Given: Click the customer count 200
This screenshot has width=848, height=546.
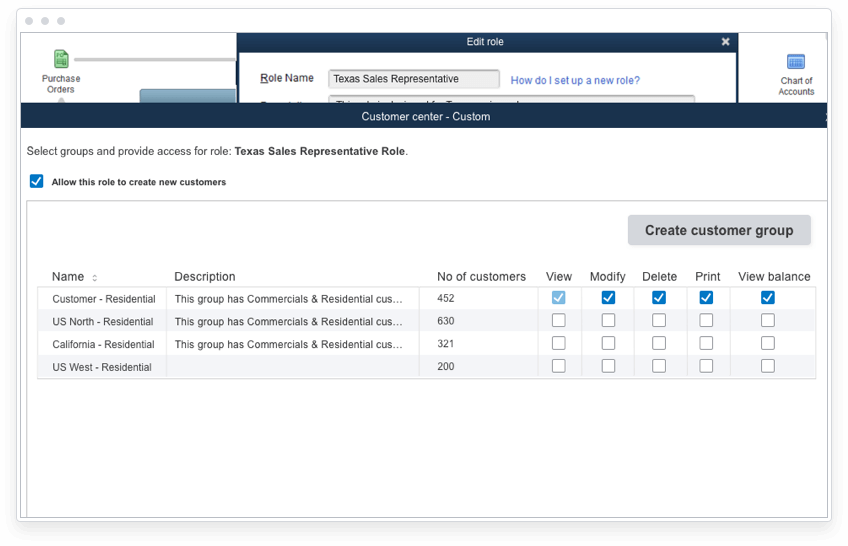Looking at the screenshot, I should coord(446,367).
